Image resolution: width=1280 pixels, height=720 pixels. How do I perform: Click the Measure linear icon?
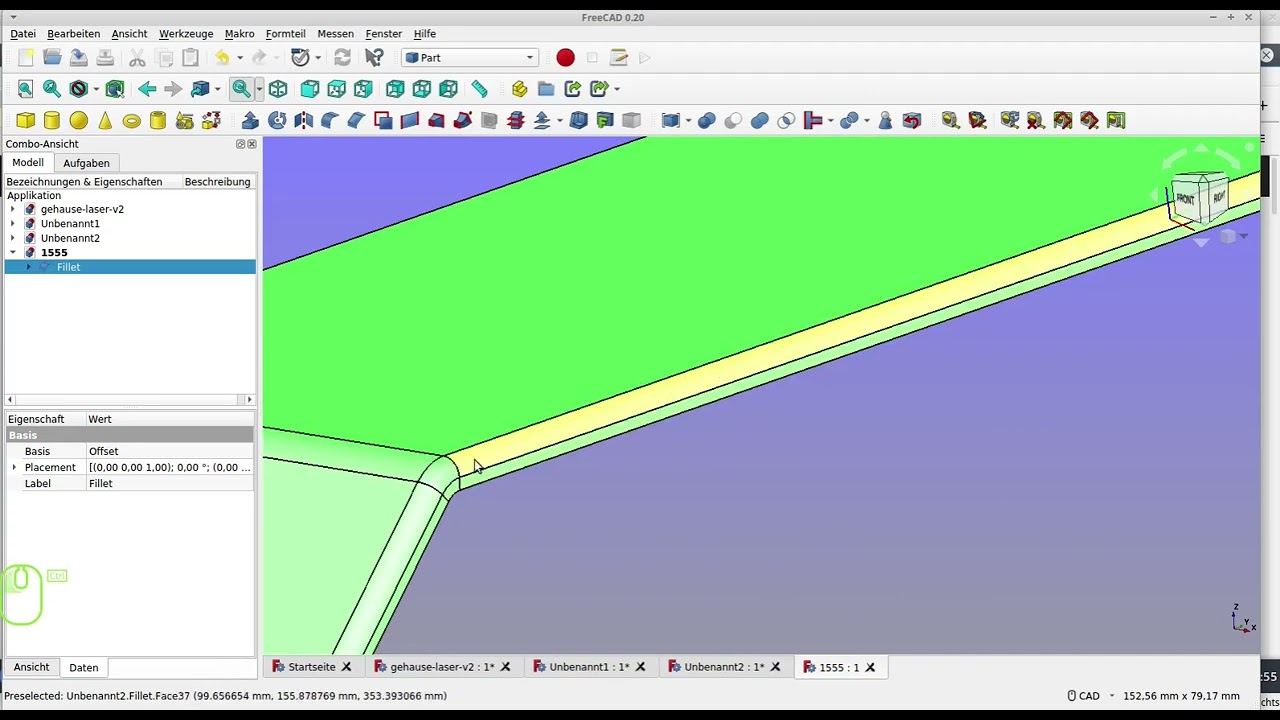(950, 121)
